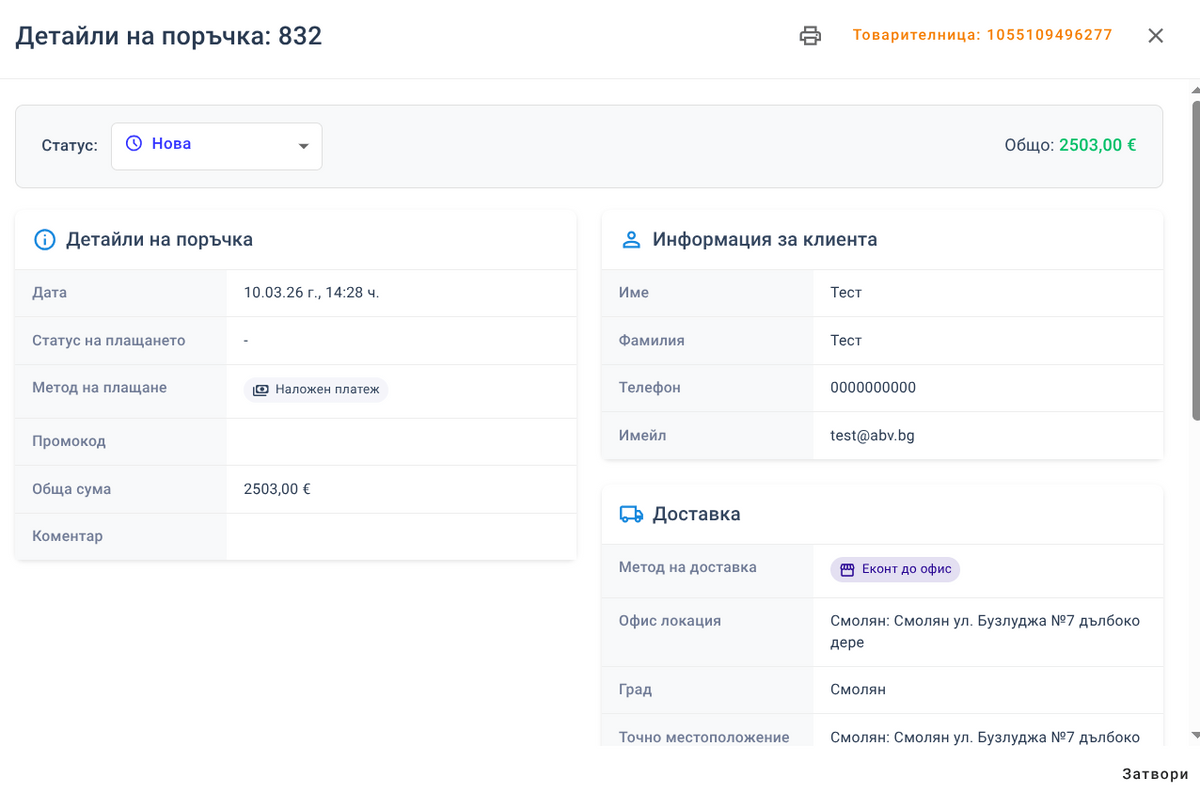Click the email value test@abv.bg
The image size is (1200, 797).
(x=872, y=436)
